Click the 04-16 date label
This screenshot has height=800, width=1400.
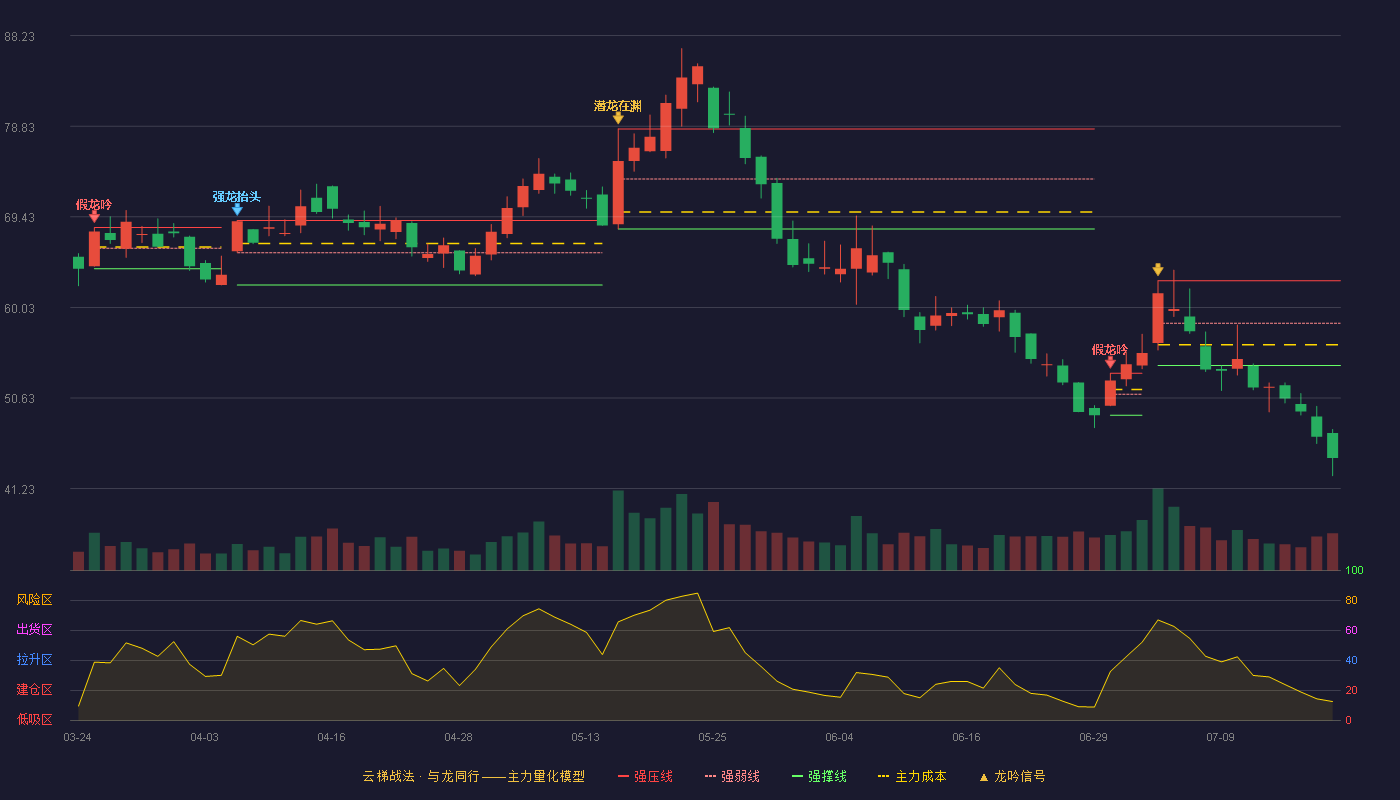[x=331, y=737]
